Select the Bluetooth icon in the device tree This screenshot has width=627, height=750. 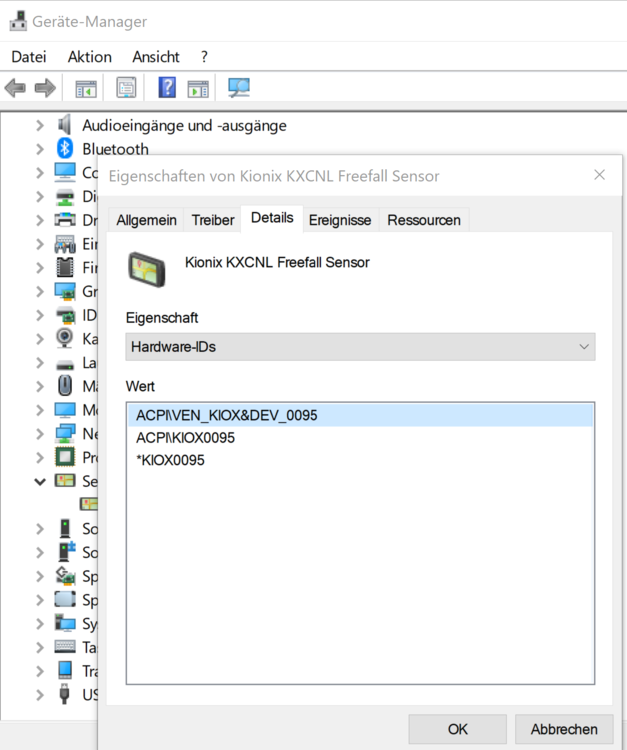click(x=65, y=149)
